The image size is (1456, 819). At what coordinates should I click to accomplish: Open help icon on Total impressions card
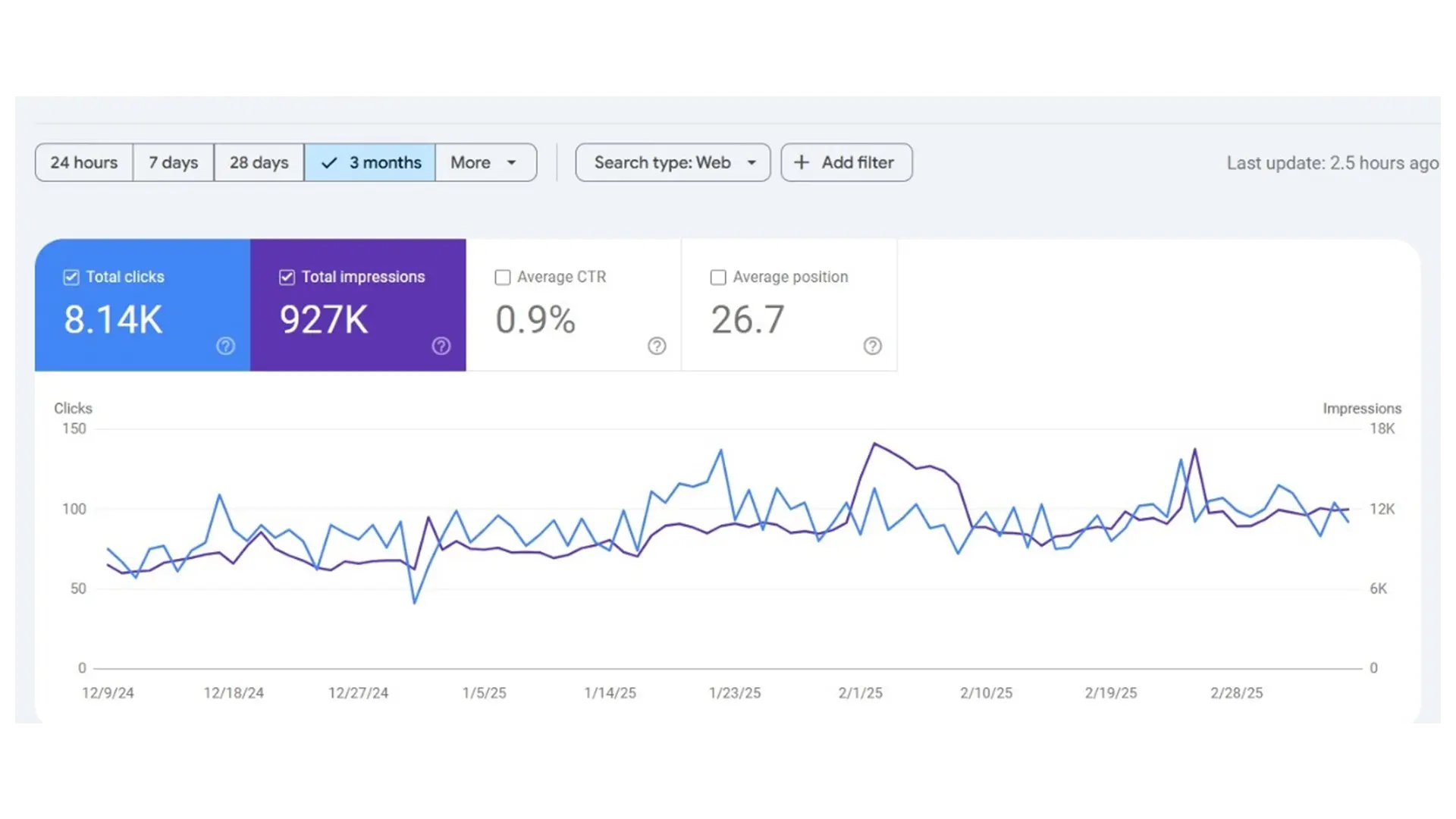coord(441,346)
